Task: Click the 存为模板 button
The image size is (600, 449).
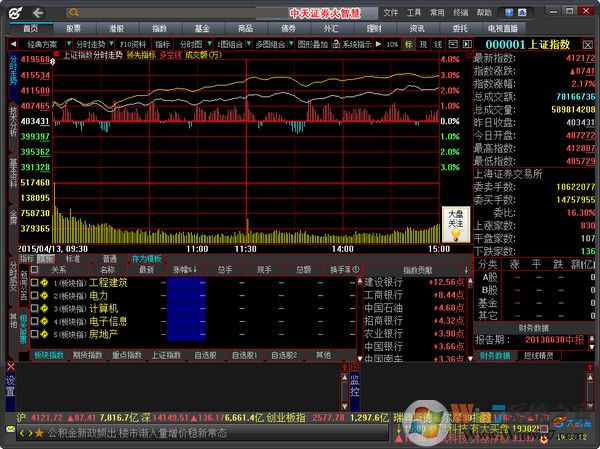Action: pyautogui.click(x=145, y=258)
